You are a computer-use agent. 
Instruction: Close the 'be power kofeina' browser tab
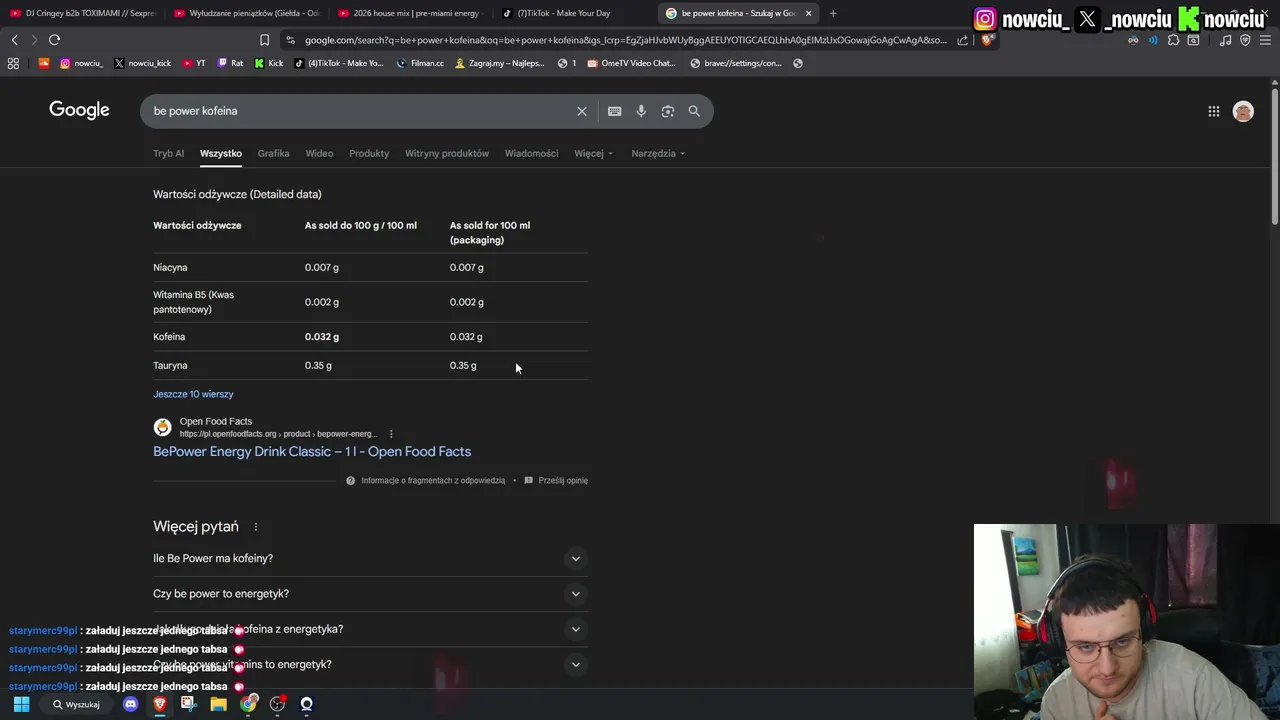click(808, 13)
